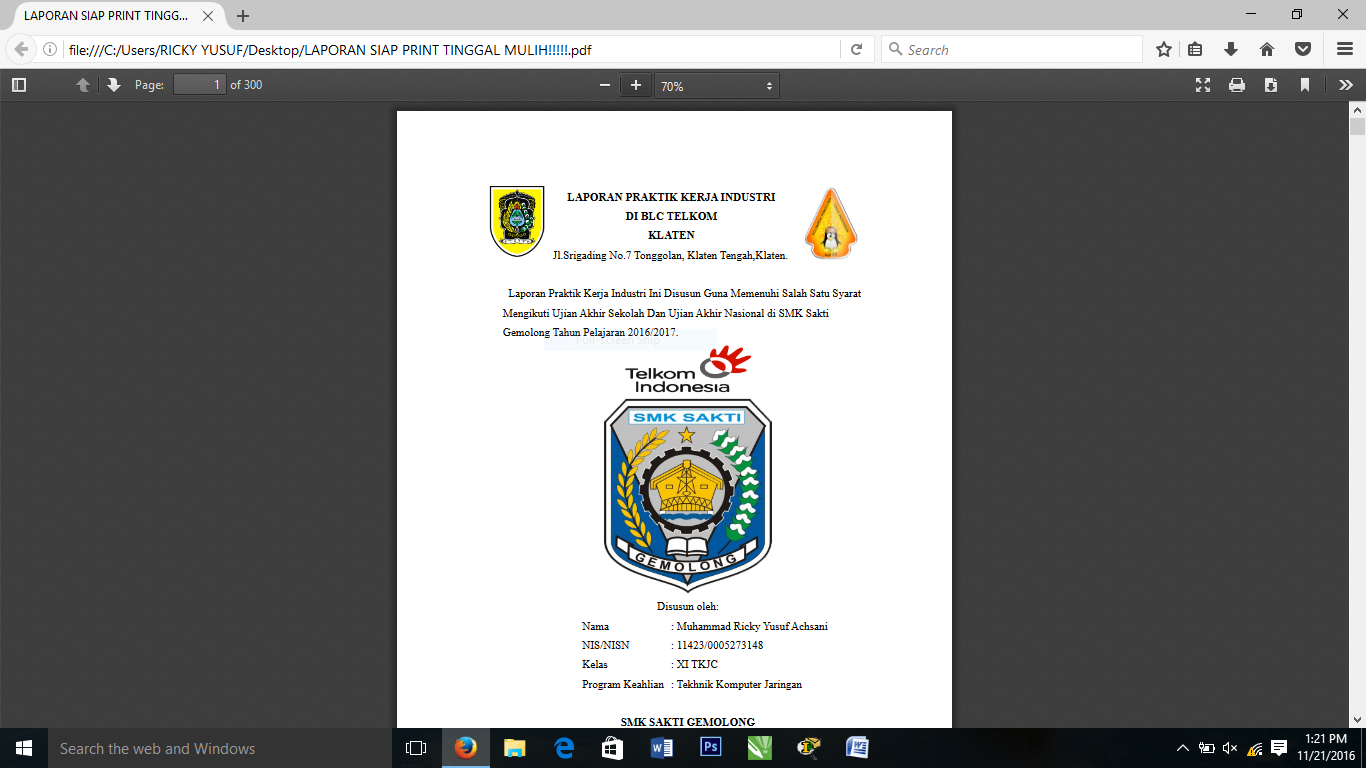Click the muted volume tray icon
1366x768 pixels.
click(1231, 748)
